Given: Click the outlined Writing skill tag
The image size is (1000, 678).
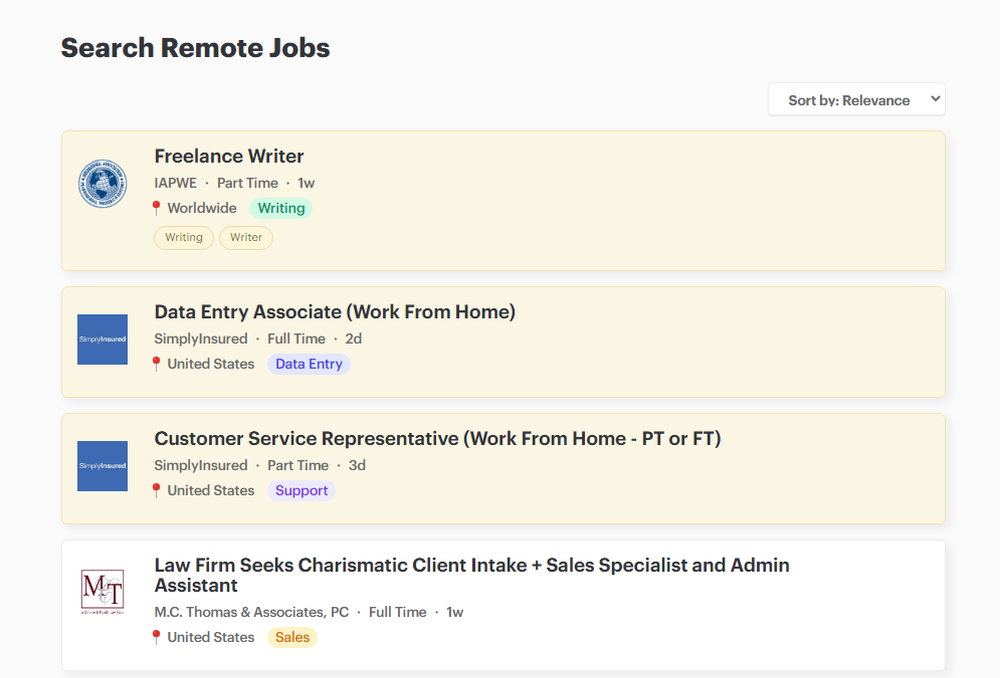Looking at the screenshot, I should click(183, 237).
